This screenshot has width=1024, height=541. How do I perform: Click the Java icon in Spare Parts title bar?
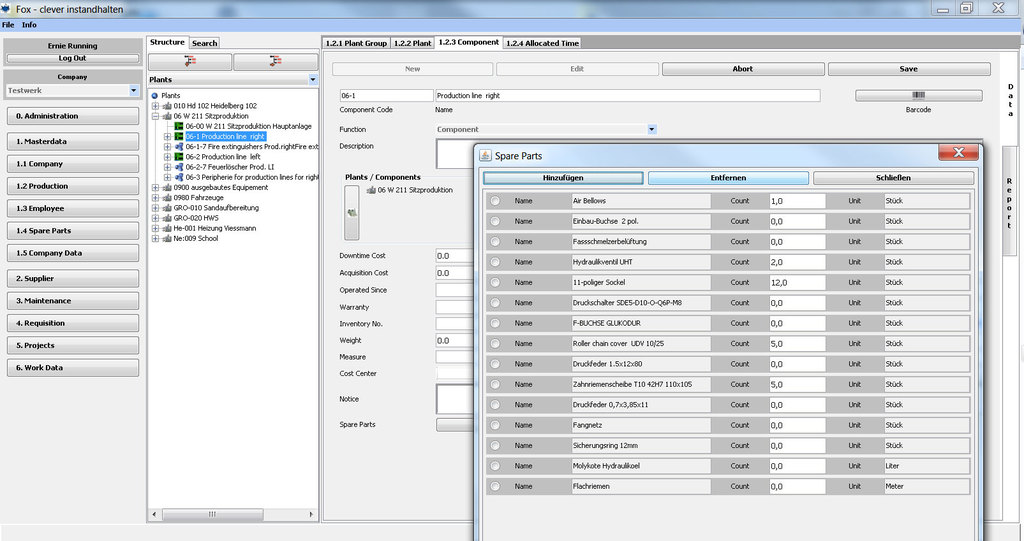point(485,156)
